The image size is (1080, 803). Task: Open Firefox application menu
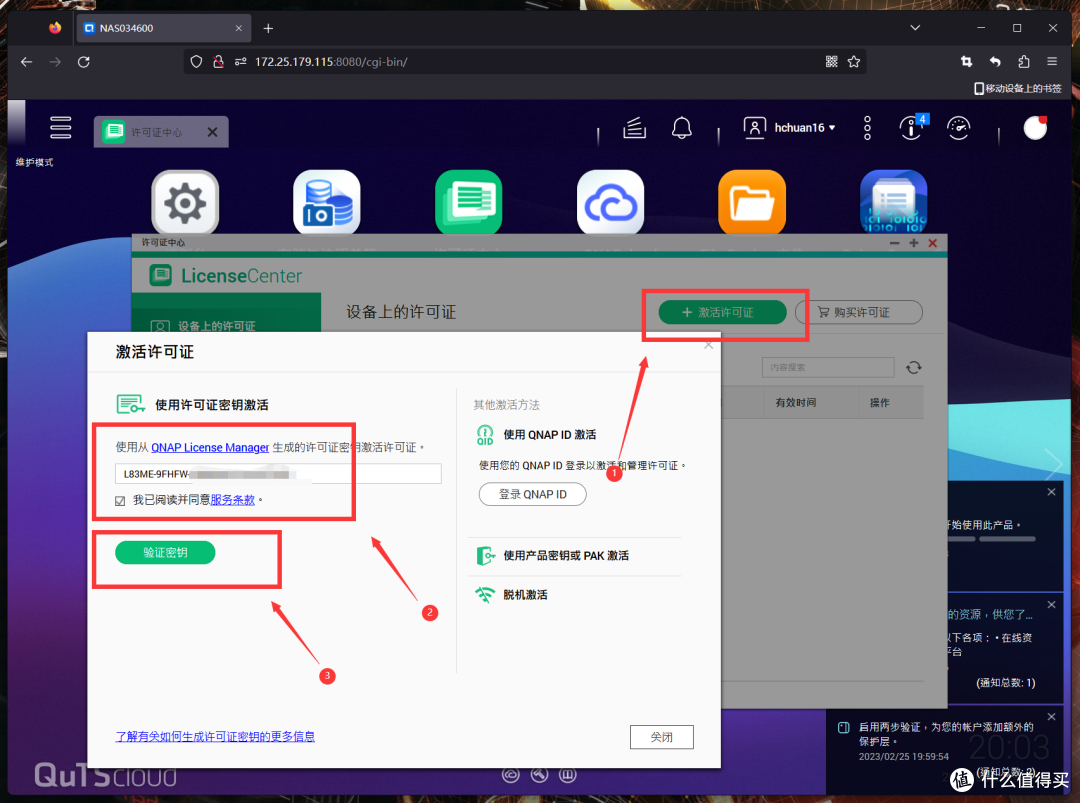[x=1052, y=62]
